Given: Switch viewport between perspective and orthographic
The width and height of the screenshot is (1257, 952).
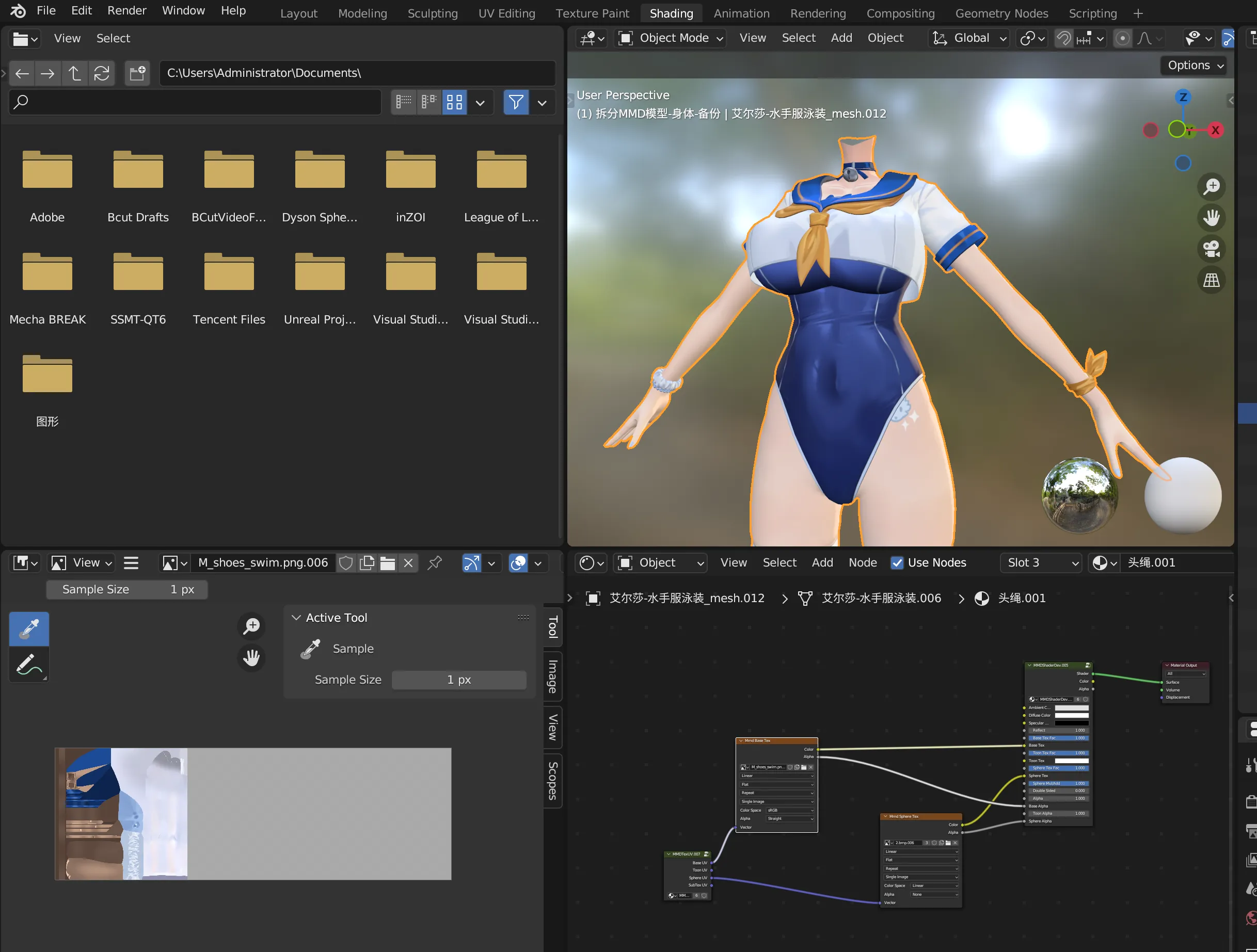Looking at the screenshot, I should point(1211,280).
